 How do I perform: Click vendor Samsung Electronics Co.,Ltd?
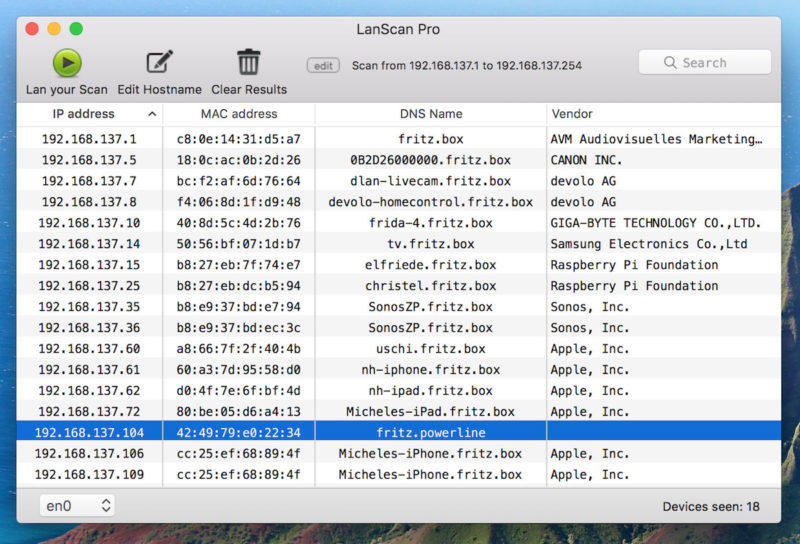pyautogui.click(x=649, y=244)
